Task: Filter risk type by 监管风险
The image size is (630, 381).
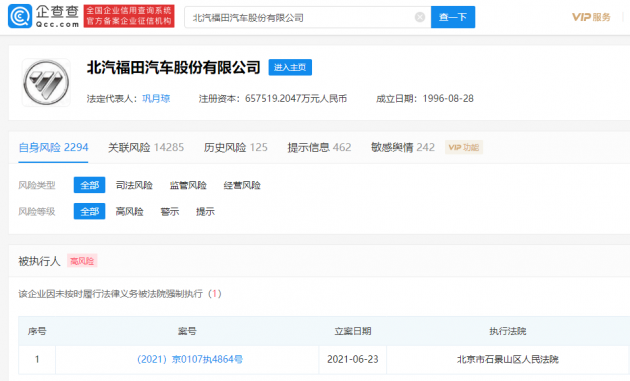Action: point(188,185)
